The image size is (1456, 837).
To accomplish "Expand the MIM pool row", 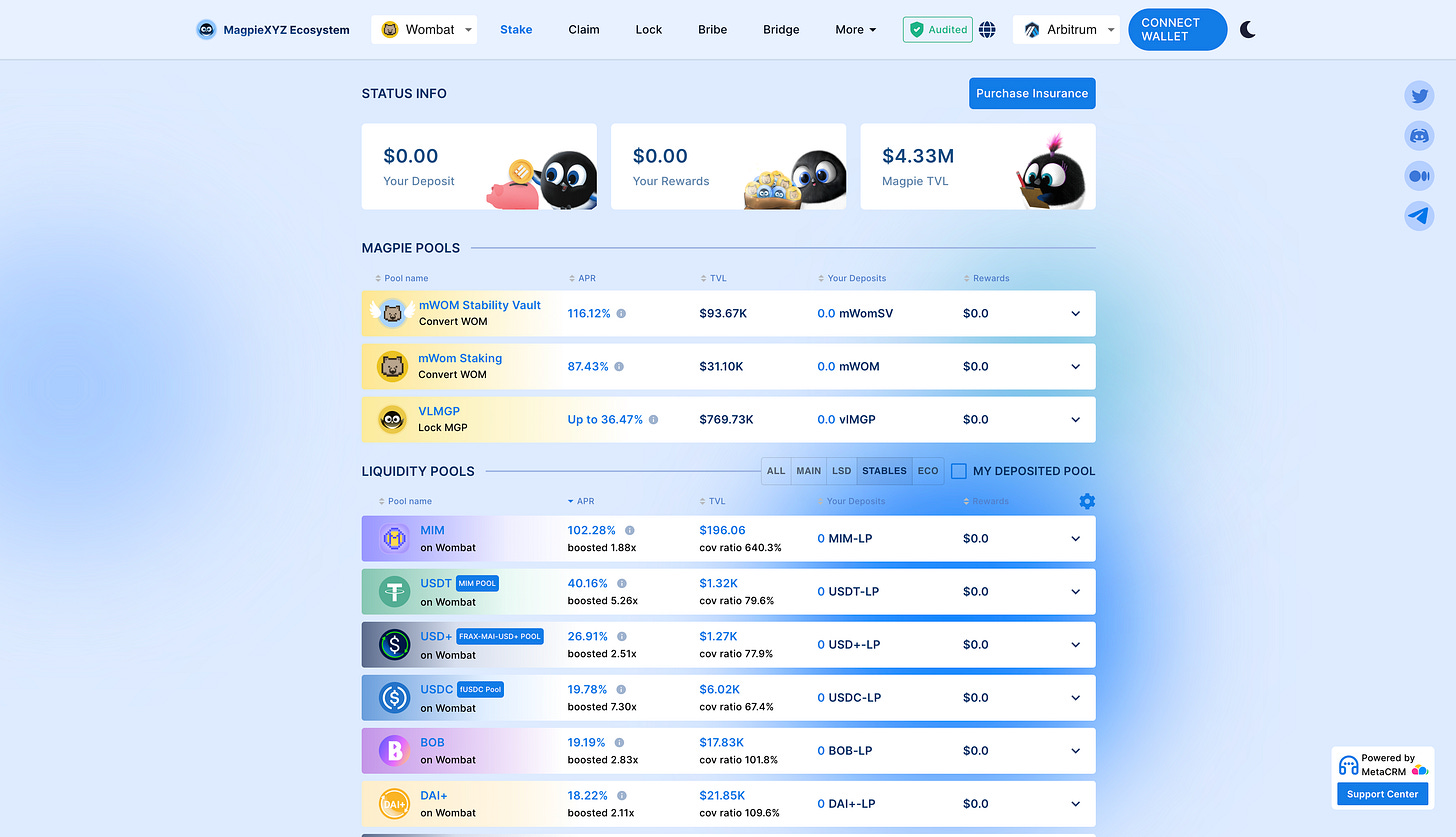I will point(1076,539).
